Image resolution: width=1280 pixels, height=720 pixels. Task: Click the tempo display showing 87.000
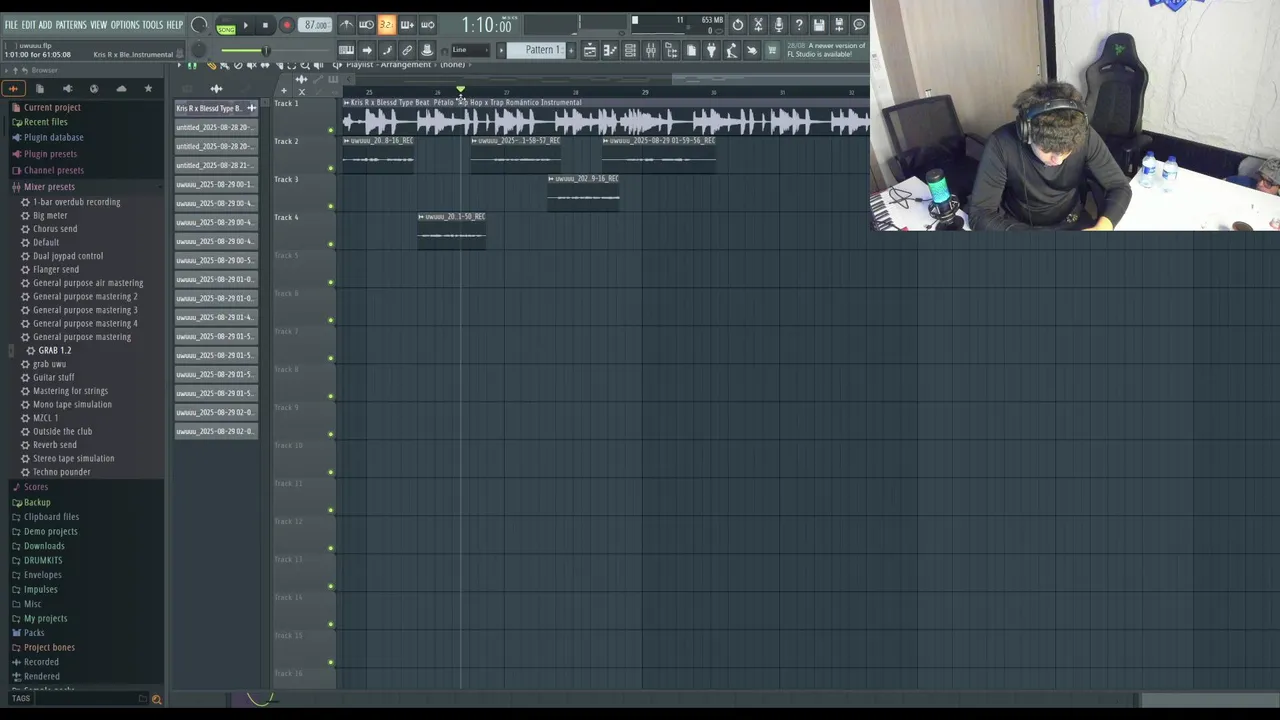point(315,25)
